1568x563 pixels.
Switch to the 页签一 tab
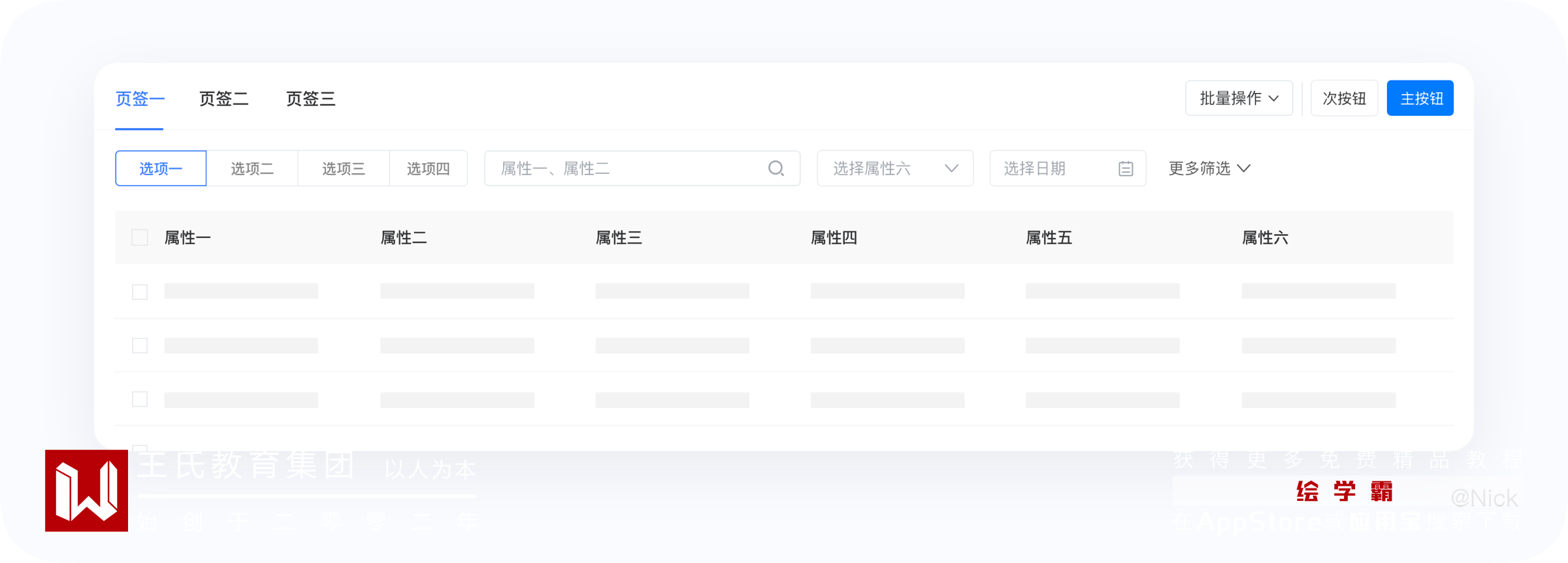click(140, 99)
